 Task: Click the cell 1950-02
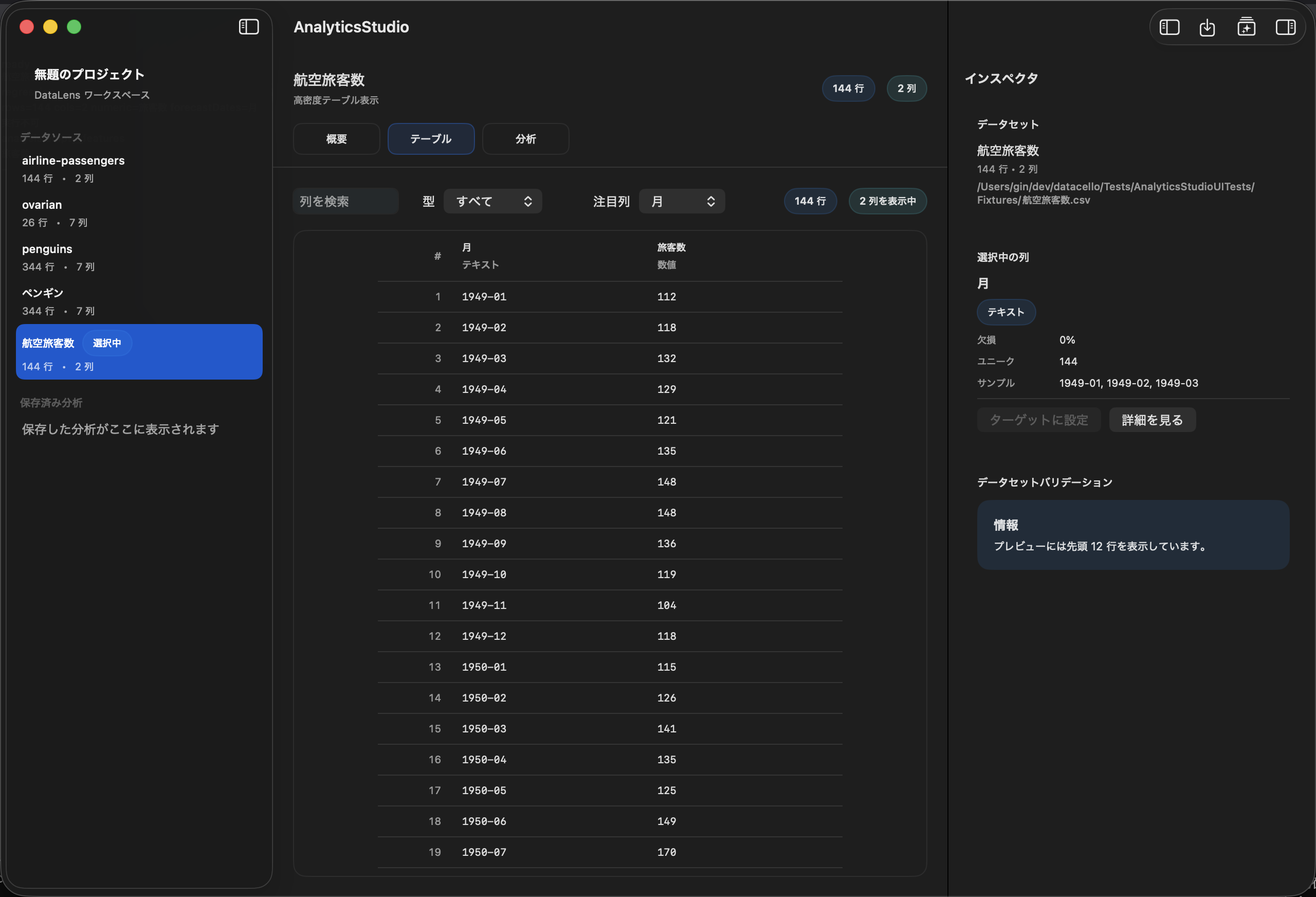(x=484, y=698)
